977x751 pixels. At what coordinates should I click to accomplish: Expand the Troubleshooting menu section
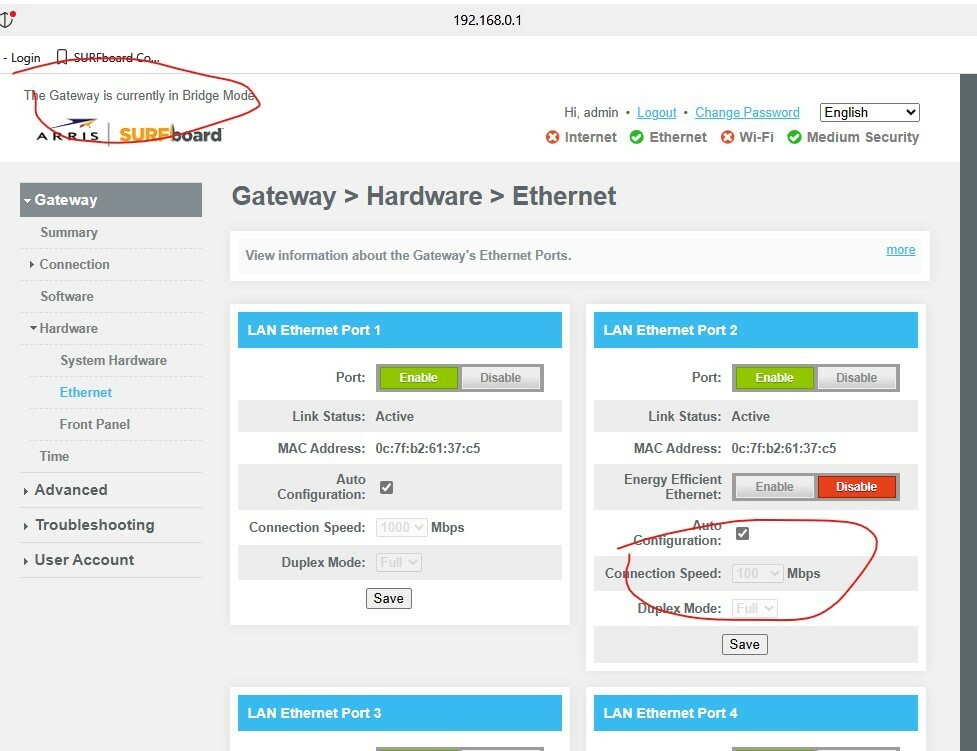tap(94, 525)
